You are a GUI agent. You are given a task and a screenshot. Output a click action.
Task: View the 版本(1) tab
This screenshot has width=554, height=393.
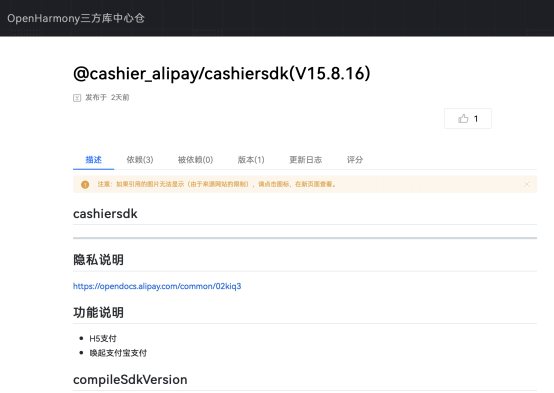(251, 160)
